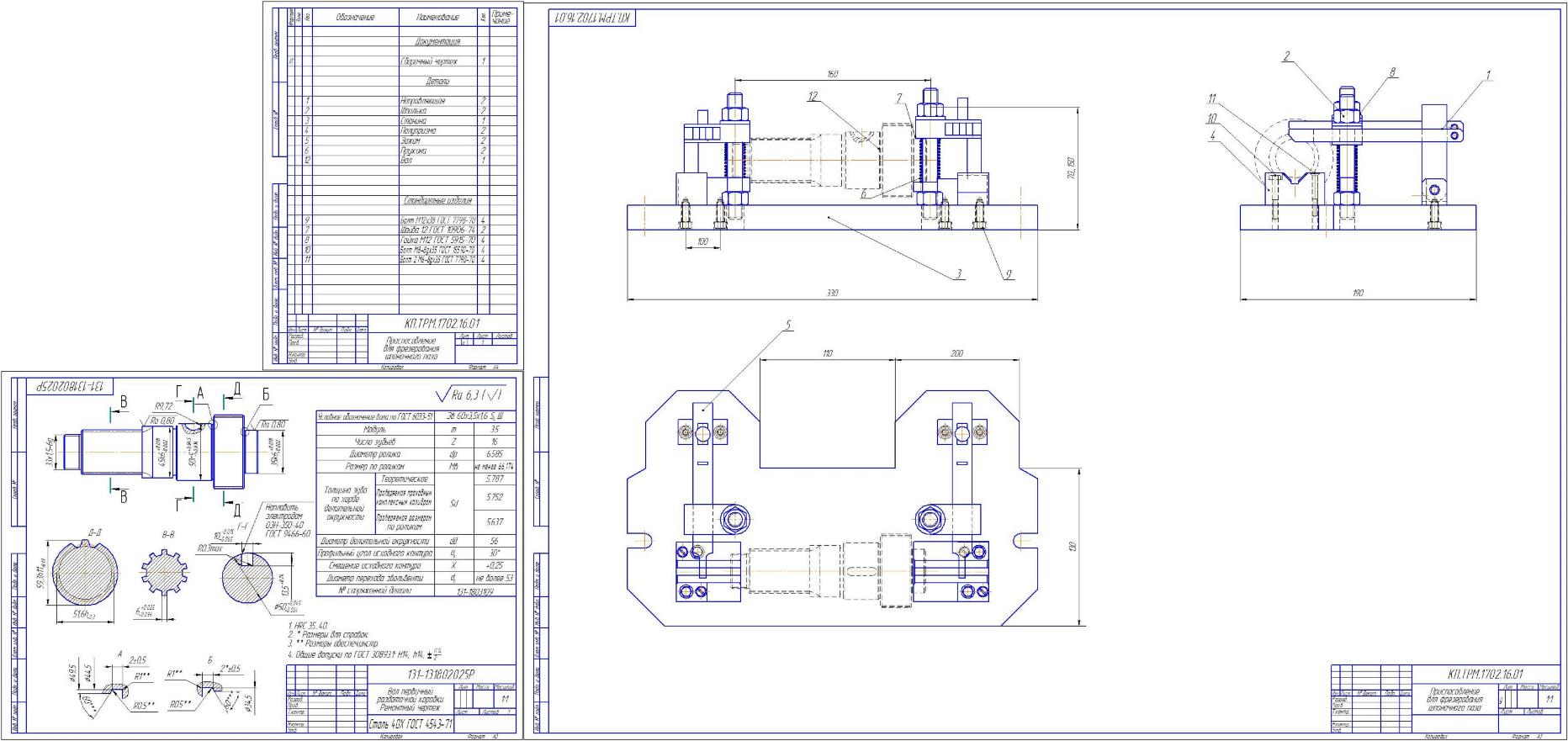Screen dimensions: 1568x741
Task: Select the 'Шпилька' part row
Action: 401,111
